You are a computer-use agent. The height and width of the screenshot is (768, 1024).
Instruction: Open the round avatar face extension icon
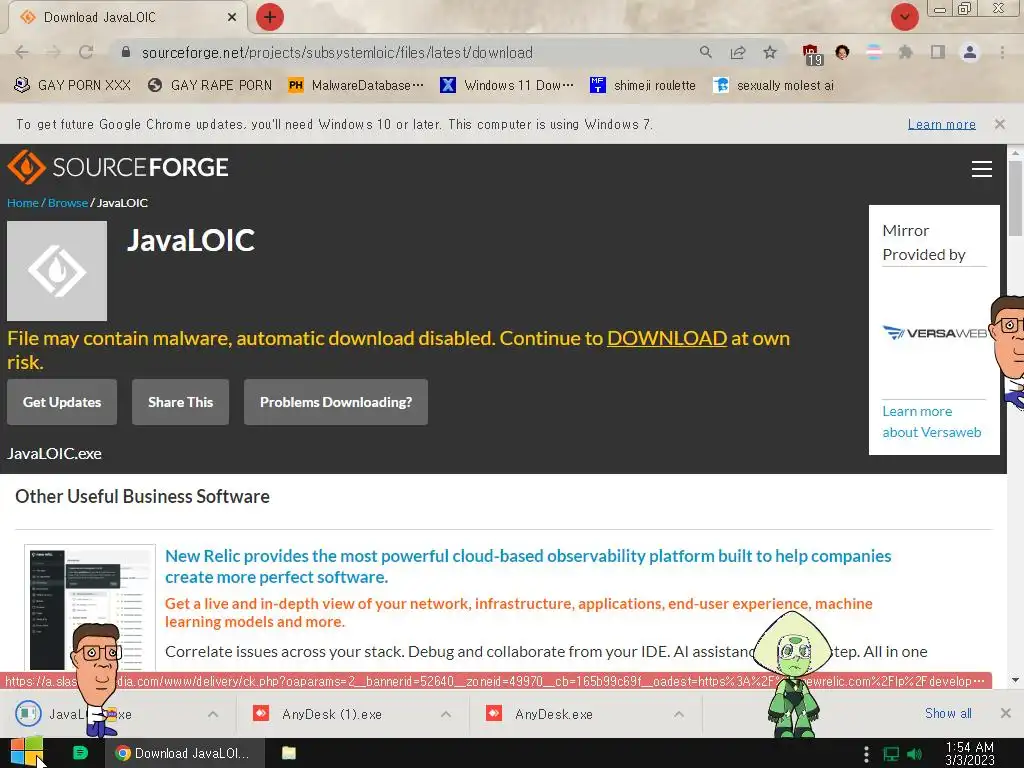842,52
